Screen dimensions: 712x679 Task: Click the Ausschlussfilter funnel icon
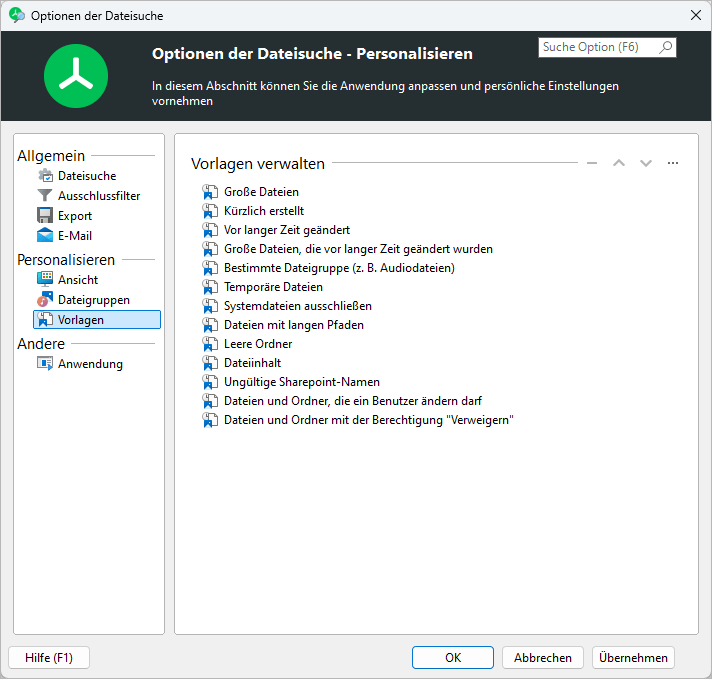(x=45, y=196)
